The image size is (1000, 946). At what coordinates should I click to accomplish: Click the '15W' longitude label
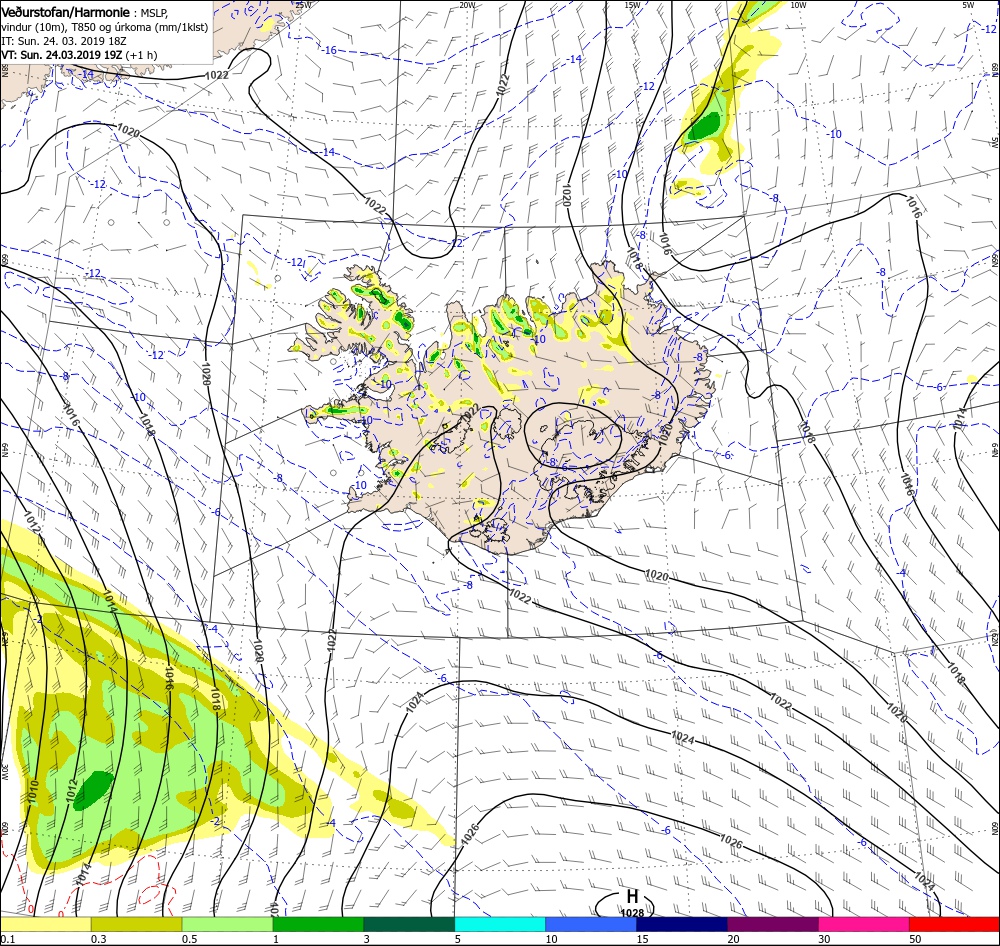coord(632,5)
